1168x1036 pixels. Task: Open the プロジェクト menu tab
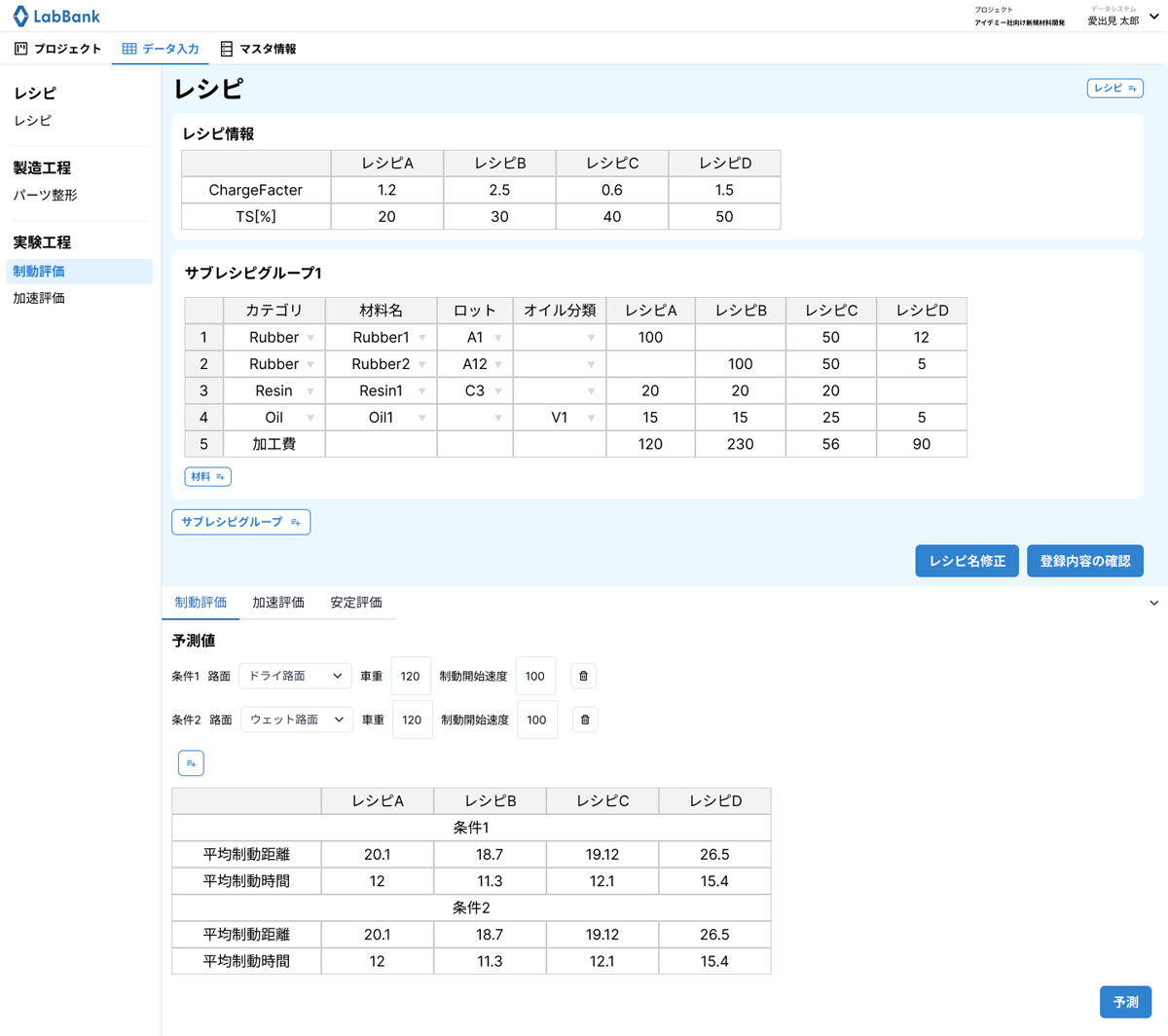click(x=58, y=49)
